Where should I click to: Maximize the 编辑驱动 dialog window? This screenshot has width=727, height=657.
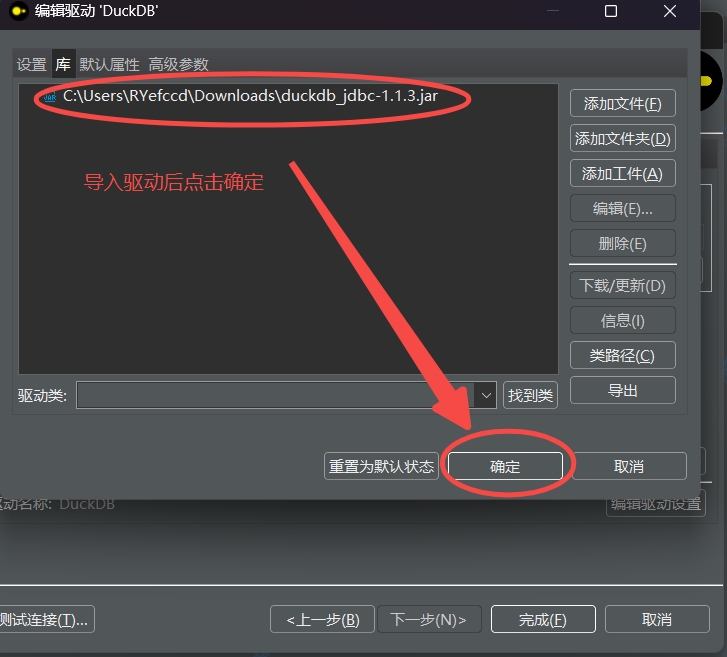tap(611, 11)
